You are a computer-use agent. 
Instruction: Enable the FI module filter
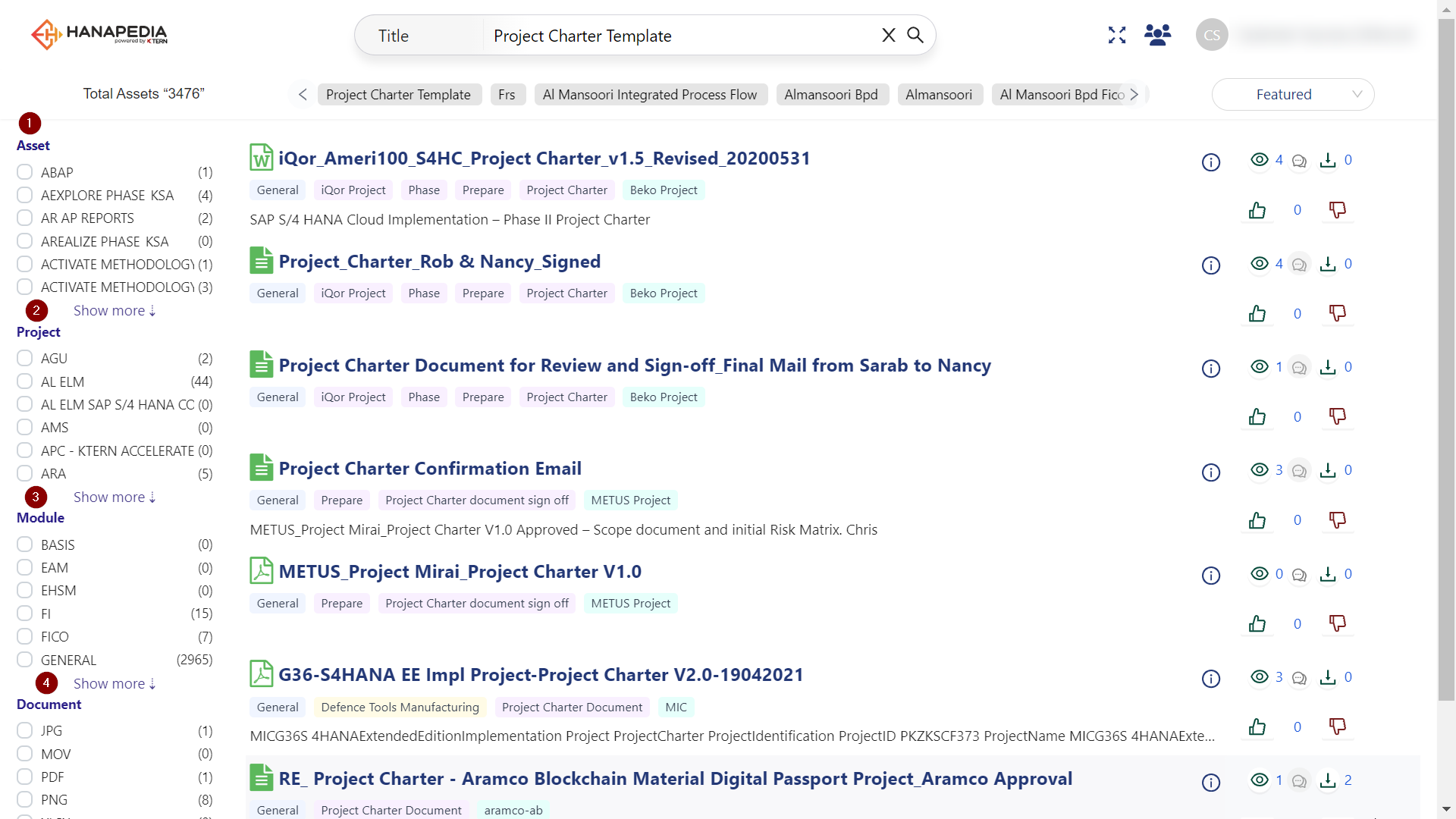[25, 613]
